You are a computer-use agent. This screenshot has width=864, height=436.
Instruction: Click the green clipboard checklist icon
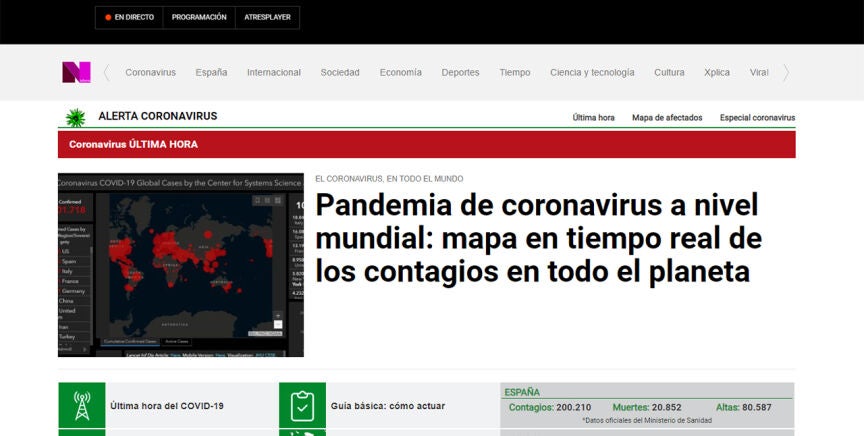click(302, 405)
